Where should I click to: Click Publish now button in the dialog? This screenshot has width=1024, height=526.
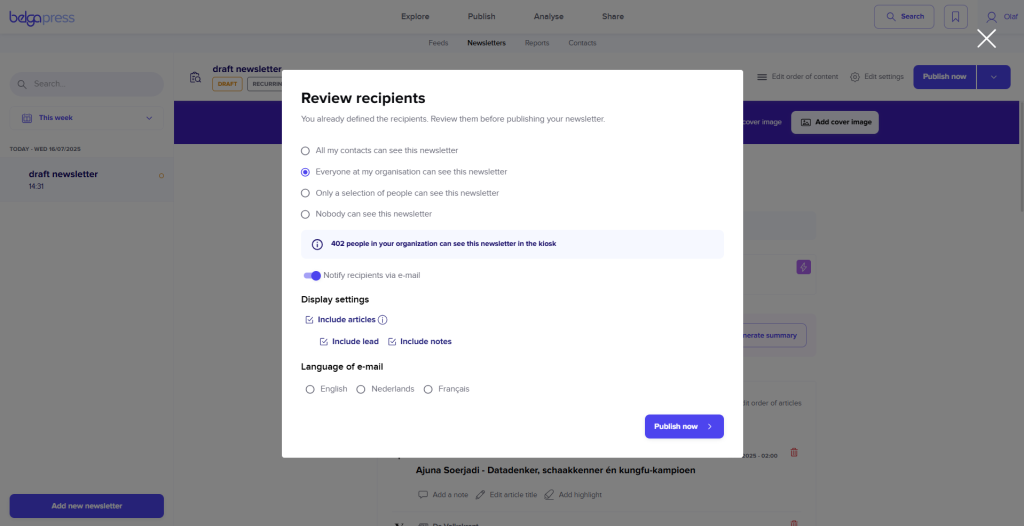683,426
